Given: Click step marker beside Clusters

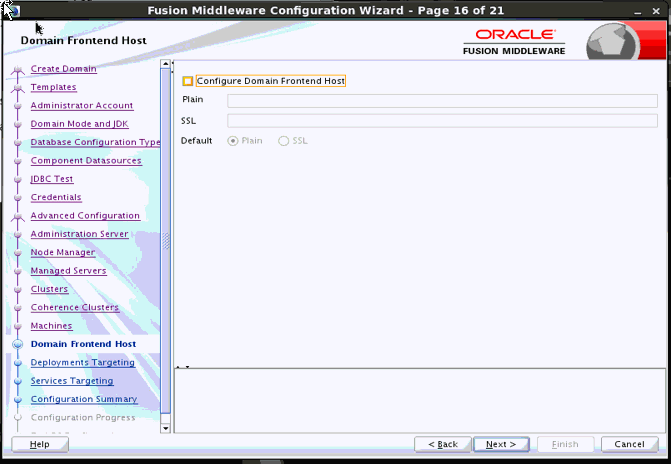Looking at the screenshot, I should click(18, 290).
